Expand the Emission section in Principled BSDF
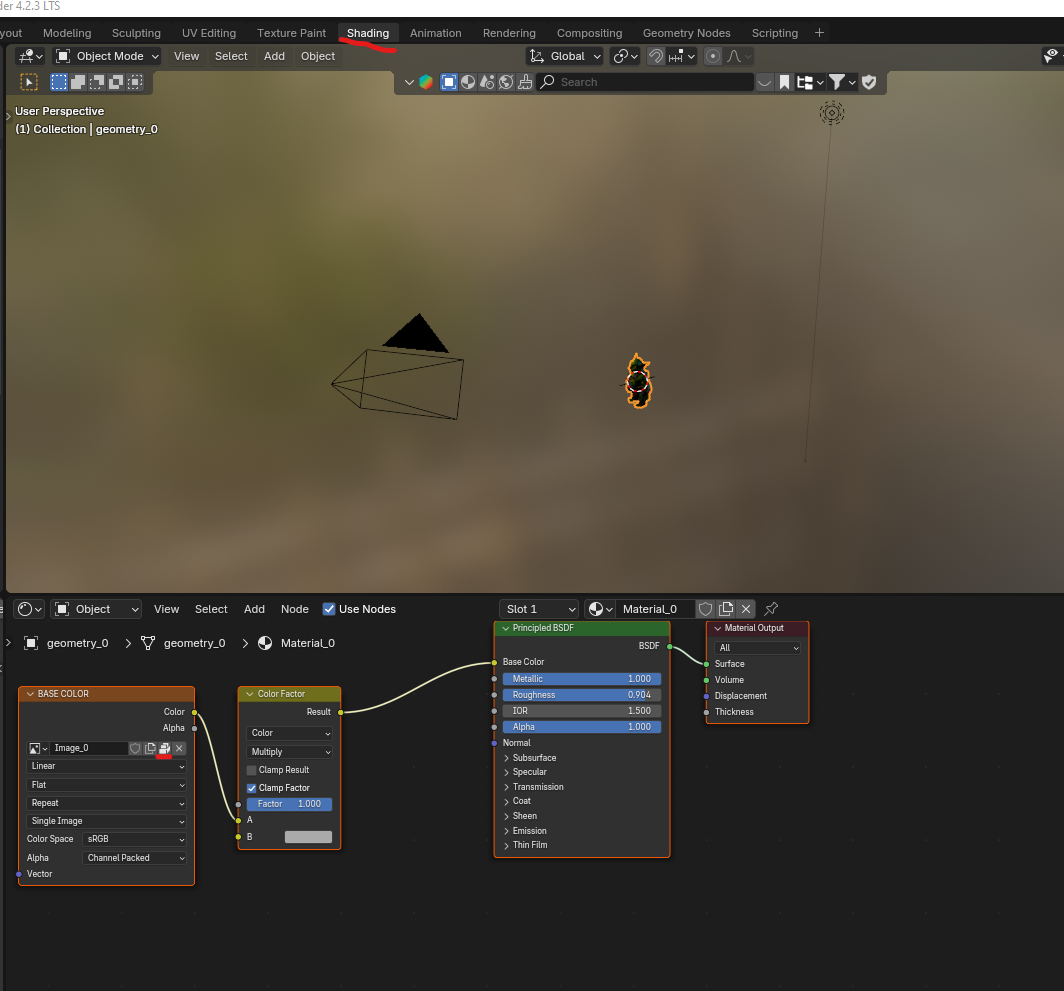 coord(529,831)
